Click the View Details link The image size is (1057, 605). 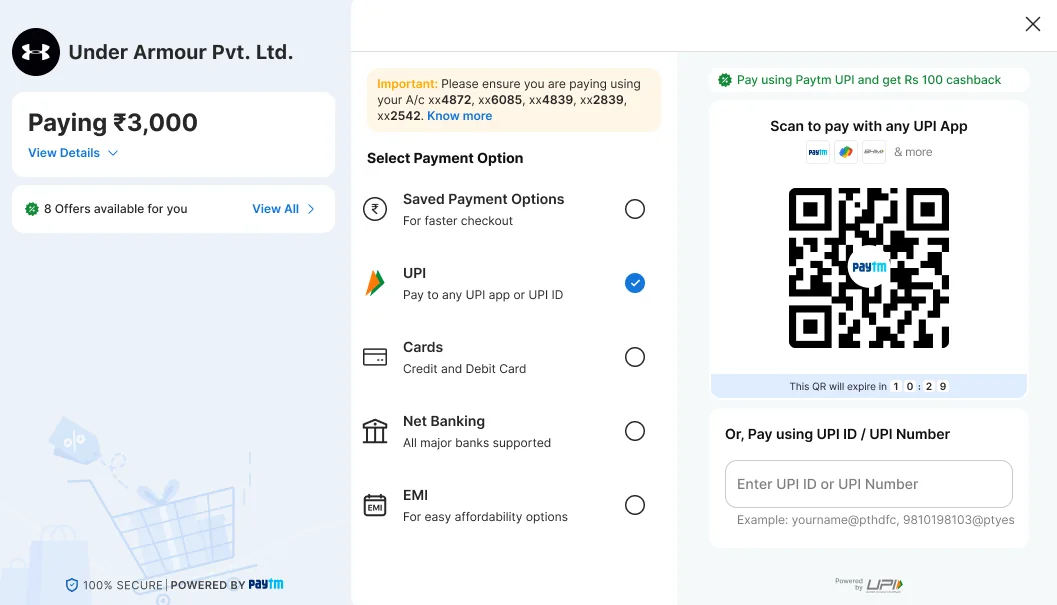pyautogui.click(x=63, y=153)
